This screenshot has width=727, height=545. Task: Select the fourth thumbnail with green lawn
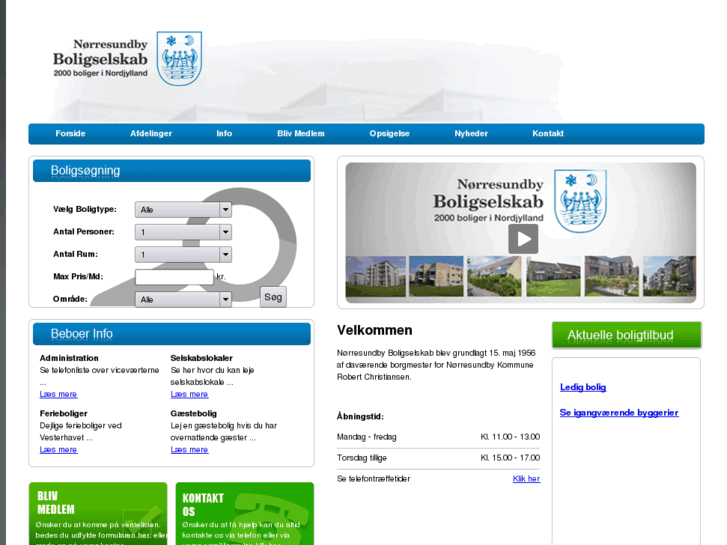click(553, 276)
